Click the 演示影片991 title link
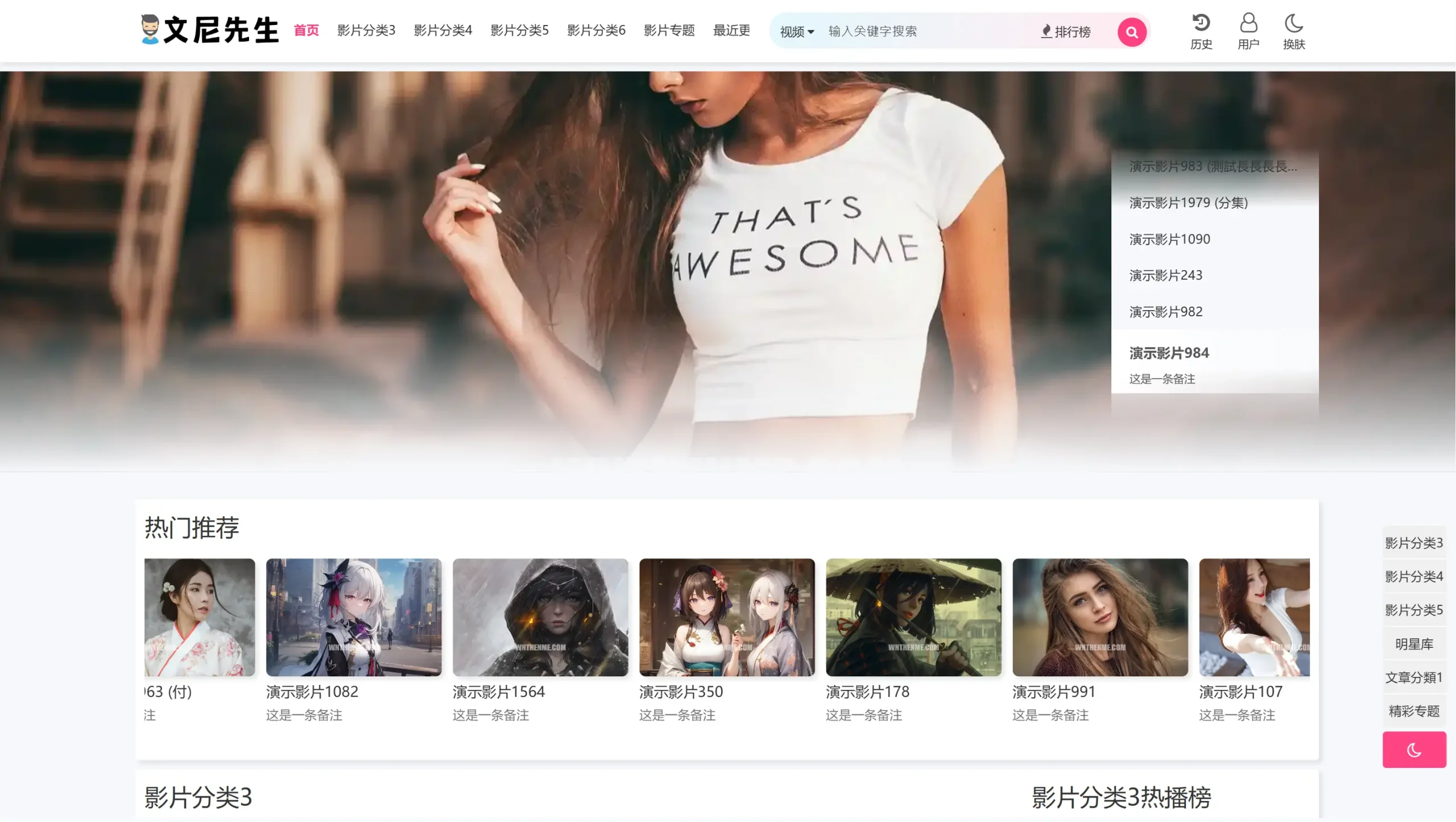Viewport: 1456px width, 822px height. pos(1053,692)
